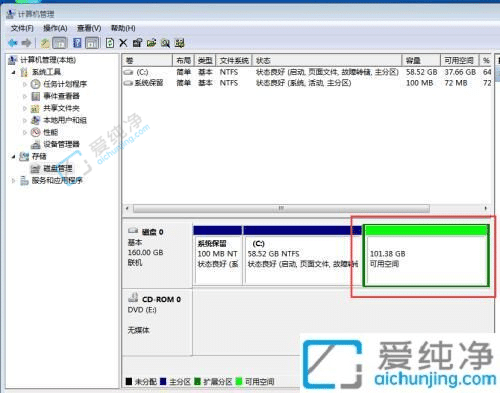Click the horizontal scrollbar thumb
The height and width of the screenshot is (393, 500).
[x=281, y=208]
